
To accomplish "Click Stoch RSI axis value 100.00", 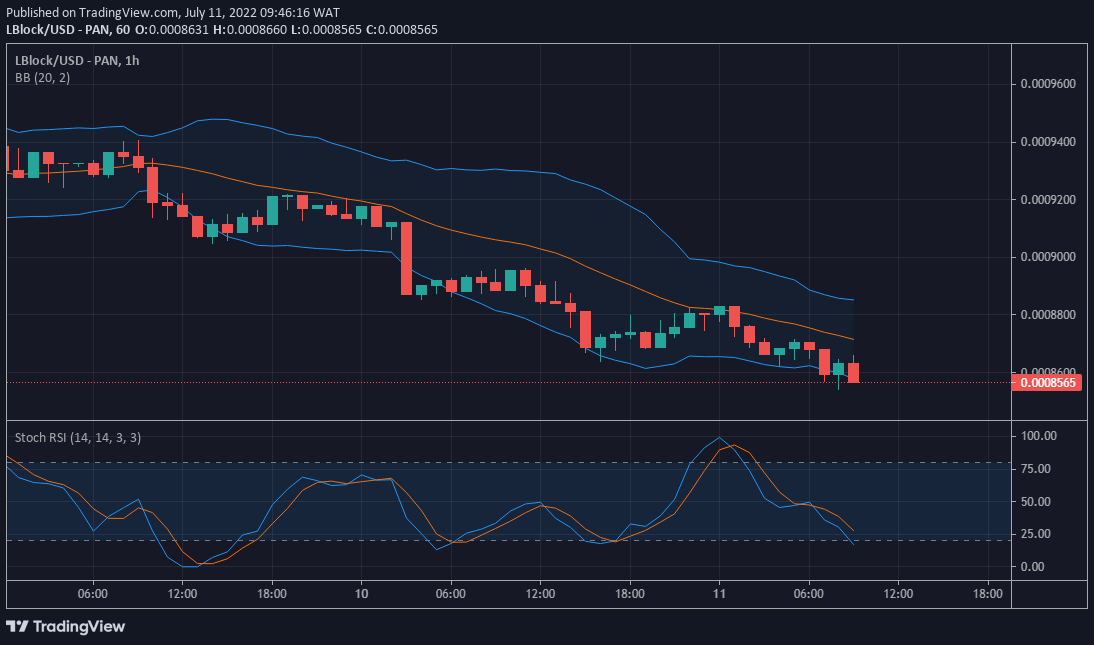I will pyautogui.click(x=1039, y=436).
